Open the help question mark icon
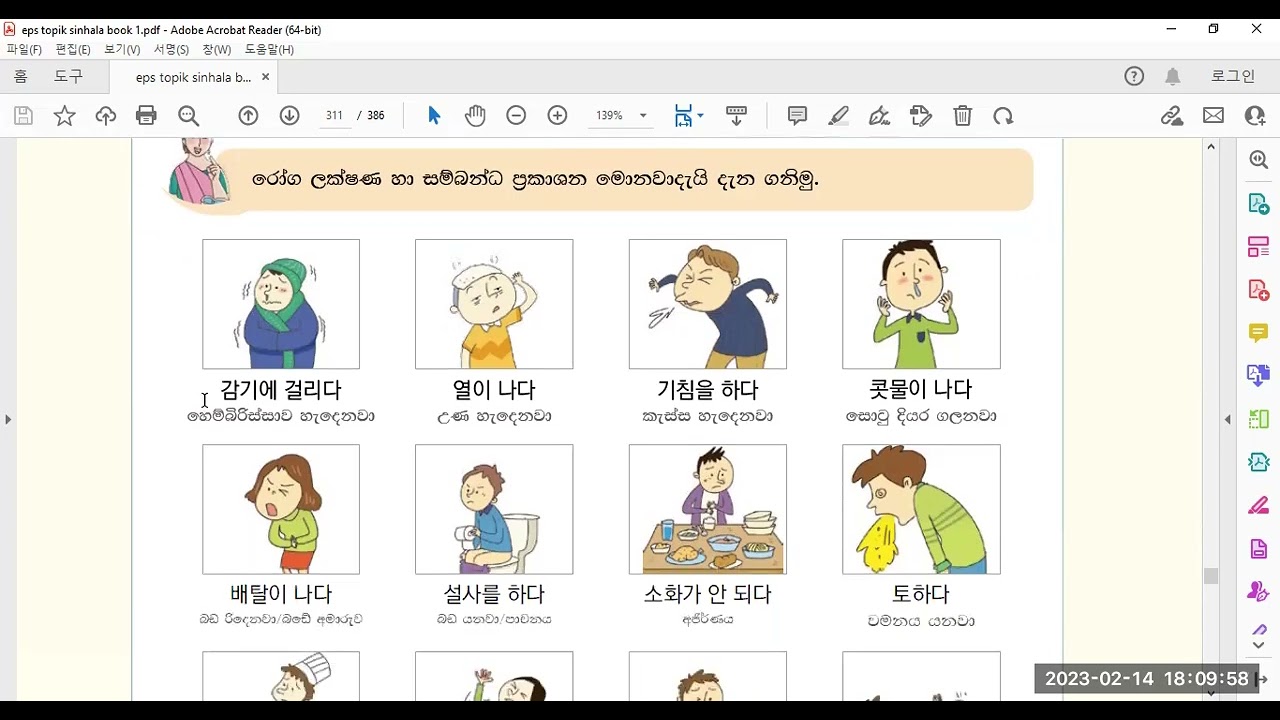This screenshot has width=1280, height=720. click(x=1134, y=76)
